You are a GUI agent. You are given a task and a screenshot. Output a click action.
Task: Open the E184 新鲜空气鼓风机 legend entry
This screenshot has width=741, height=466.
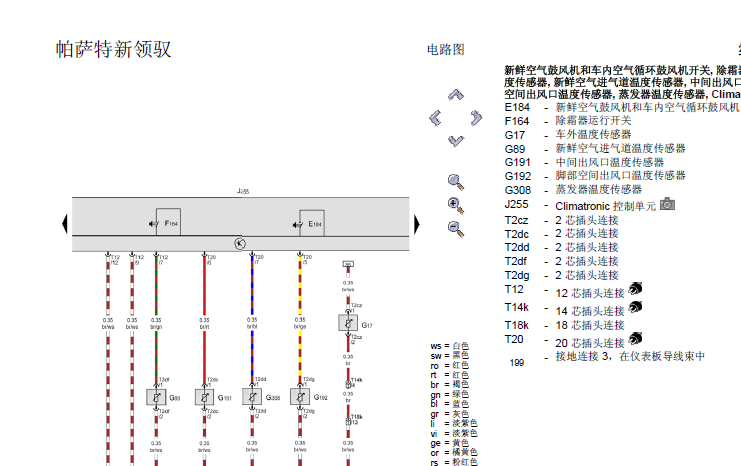coord(622,107)
